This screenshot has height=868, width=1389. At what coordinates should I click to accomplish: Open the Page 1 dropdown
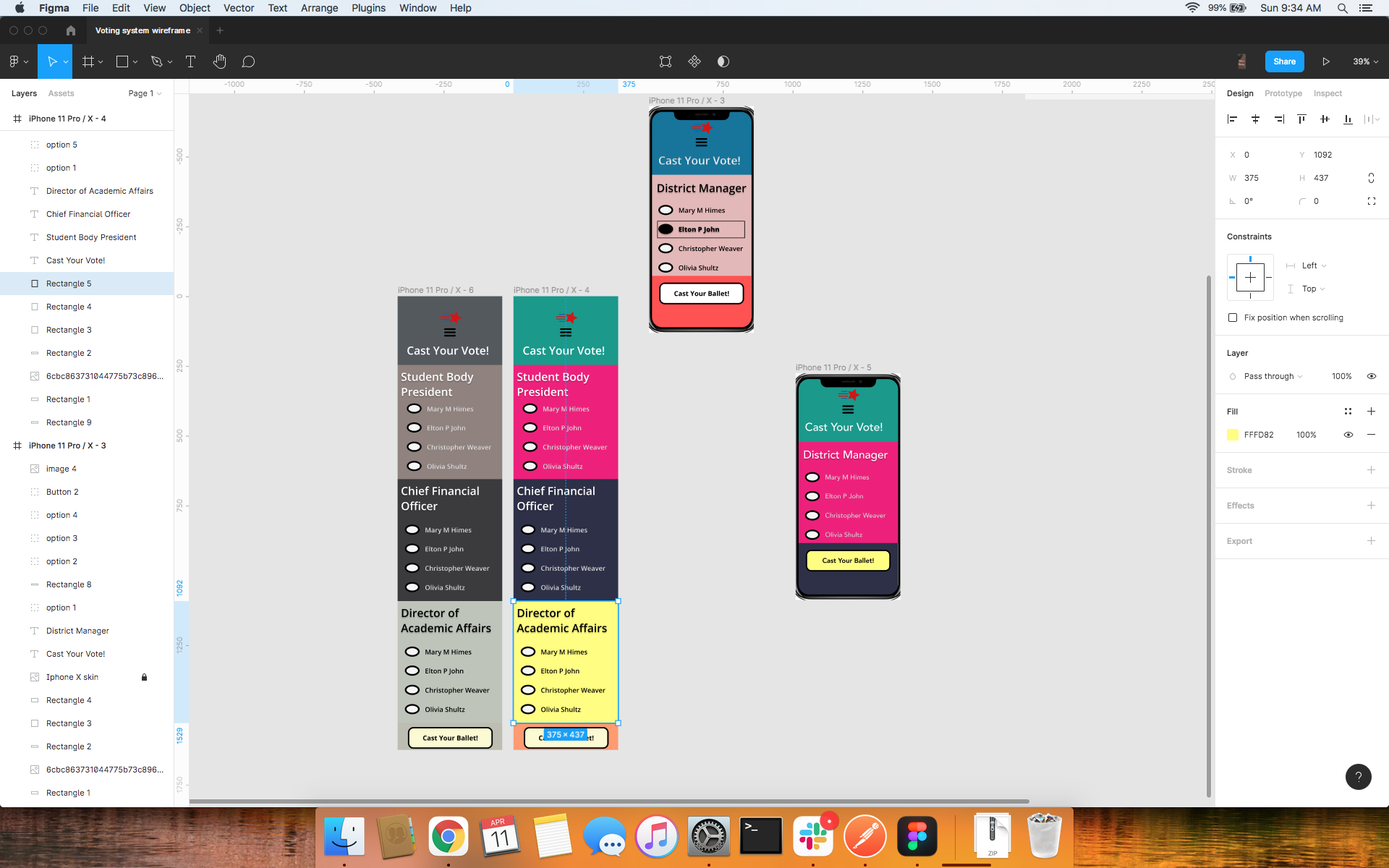point(145,93)
